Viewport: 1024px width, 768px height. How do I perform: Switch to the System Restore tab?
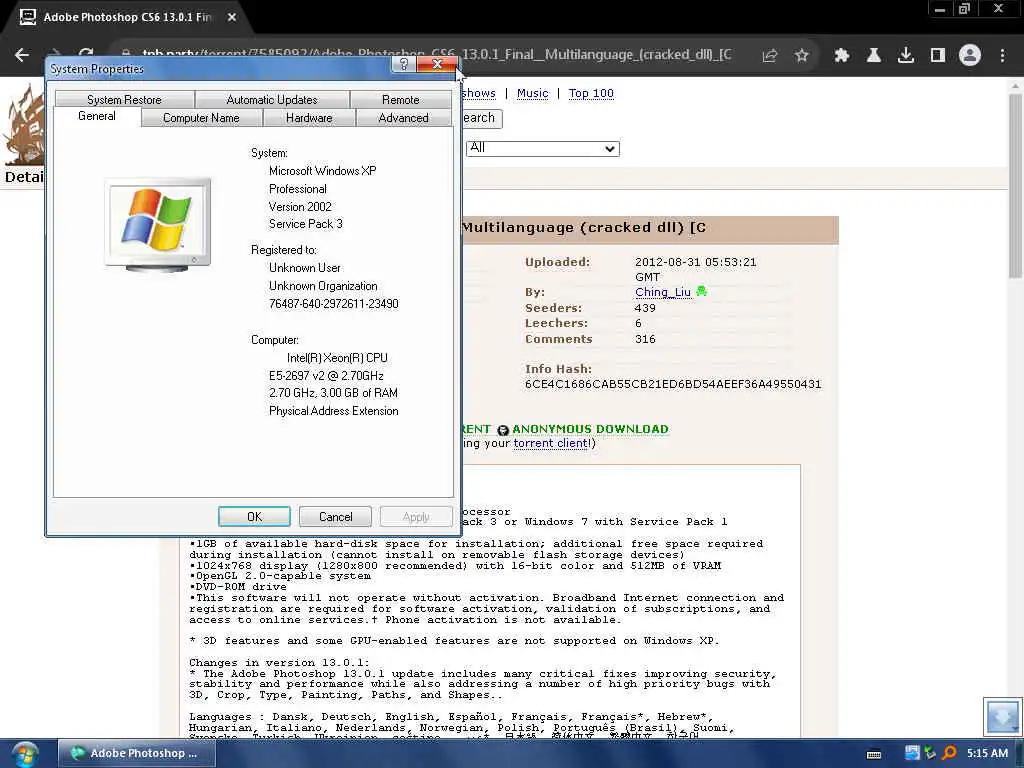(124, 100)
